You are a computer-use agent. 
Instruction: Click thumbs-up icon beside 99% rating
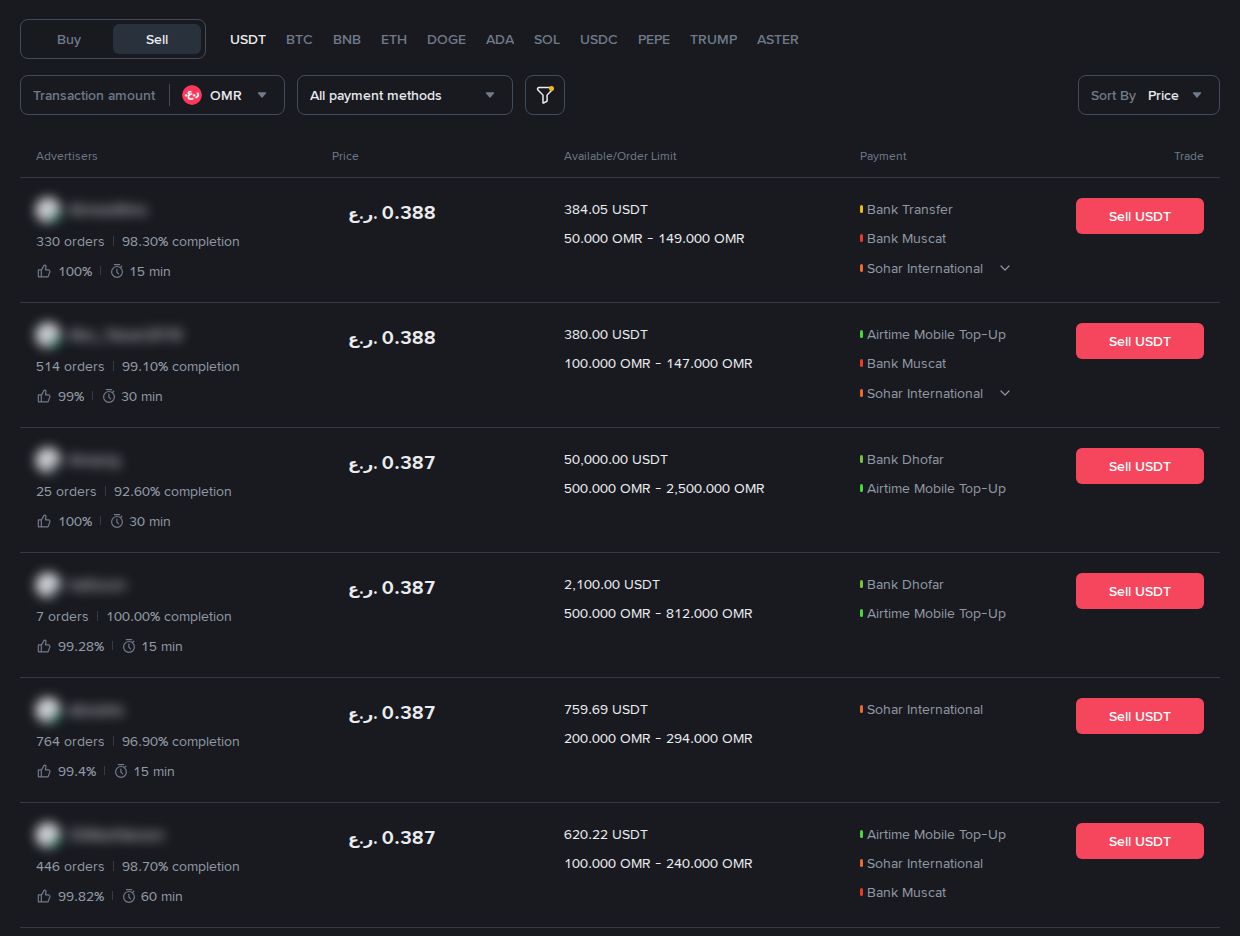pos(43,396)
